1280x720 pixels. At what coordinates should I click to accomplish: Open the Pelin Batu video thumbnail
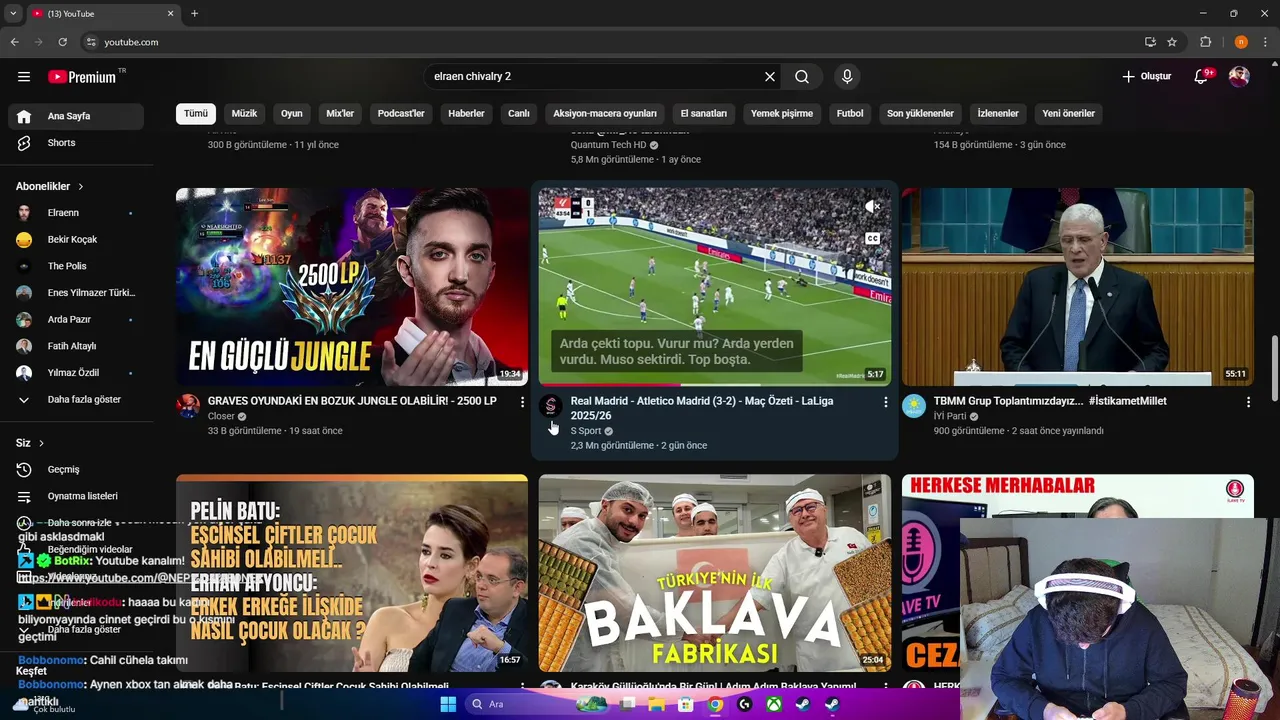point(352,573)
